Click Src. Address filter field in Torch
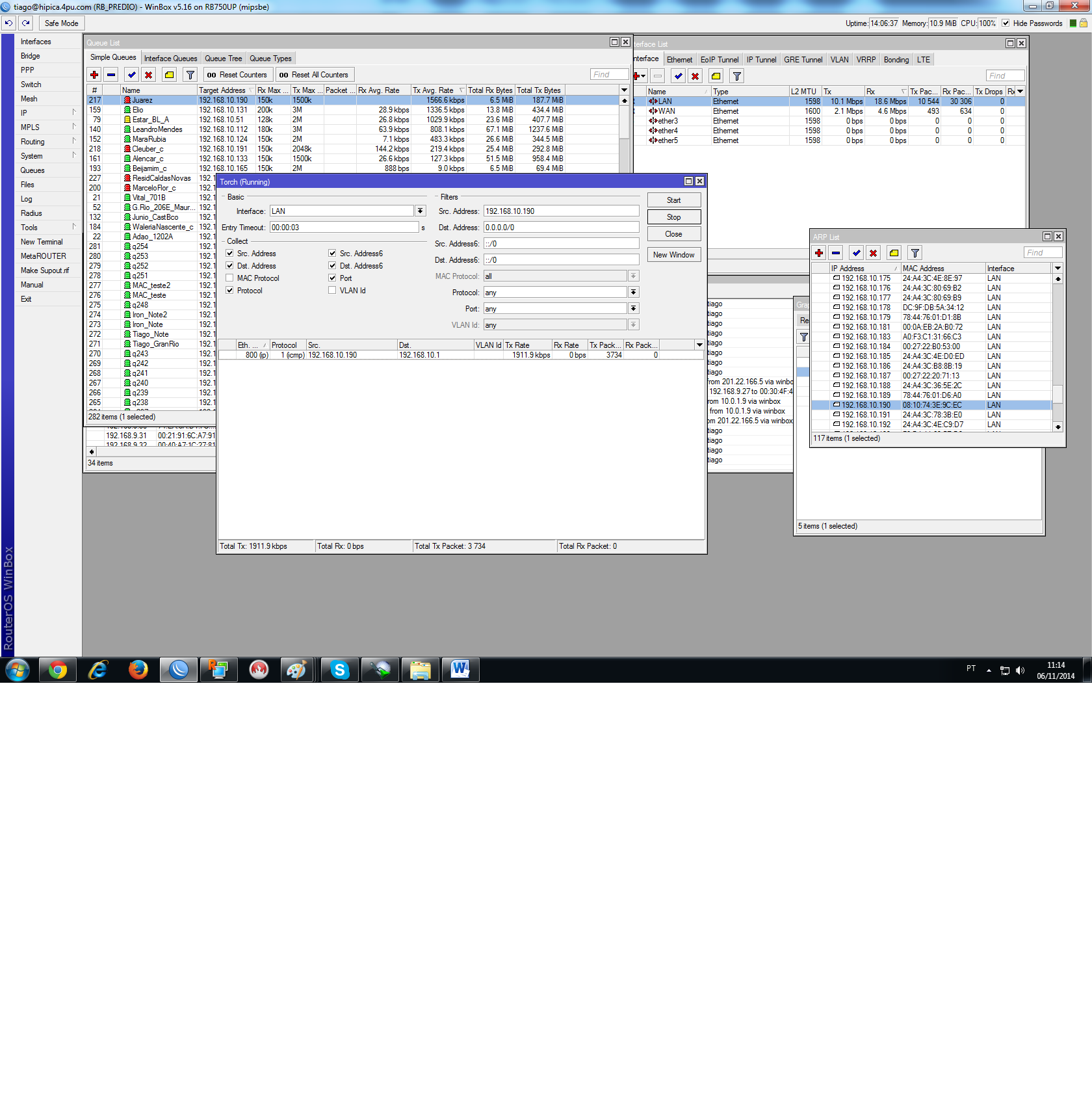This screenshot has height=1095, width=1092. (x=562, y=211)
